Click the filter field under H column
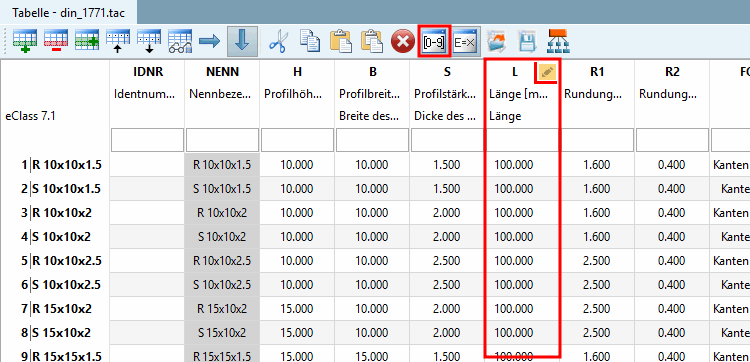 pyautogui.click(x=298, y=140)
